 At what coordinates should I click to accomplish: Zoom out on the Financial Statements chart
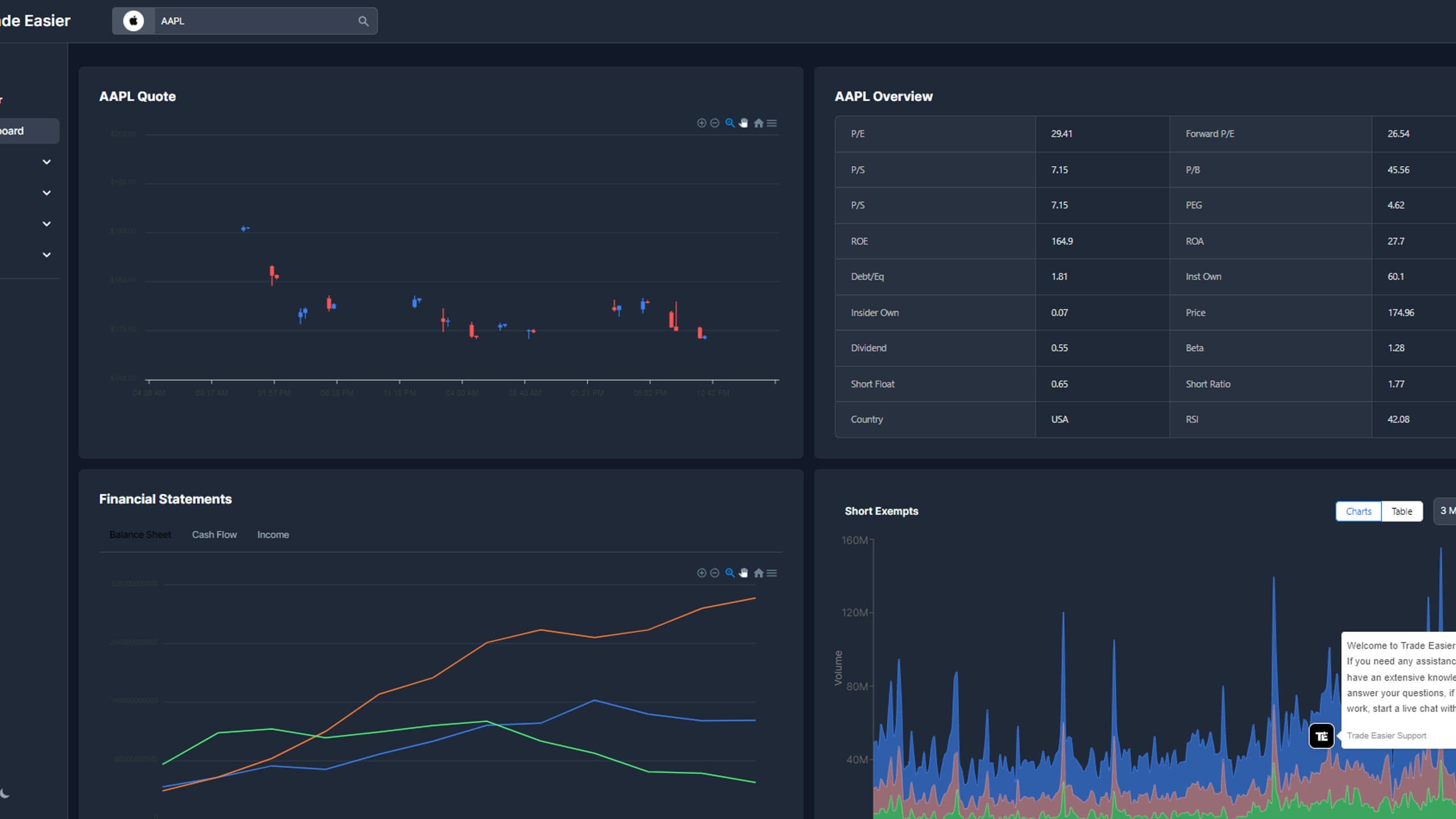point(715,573)
